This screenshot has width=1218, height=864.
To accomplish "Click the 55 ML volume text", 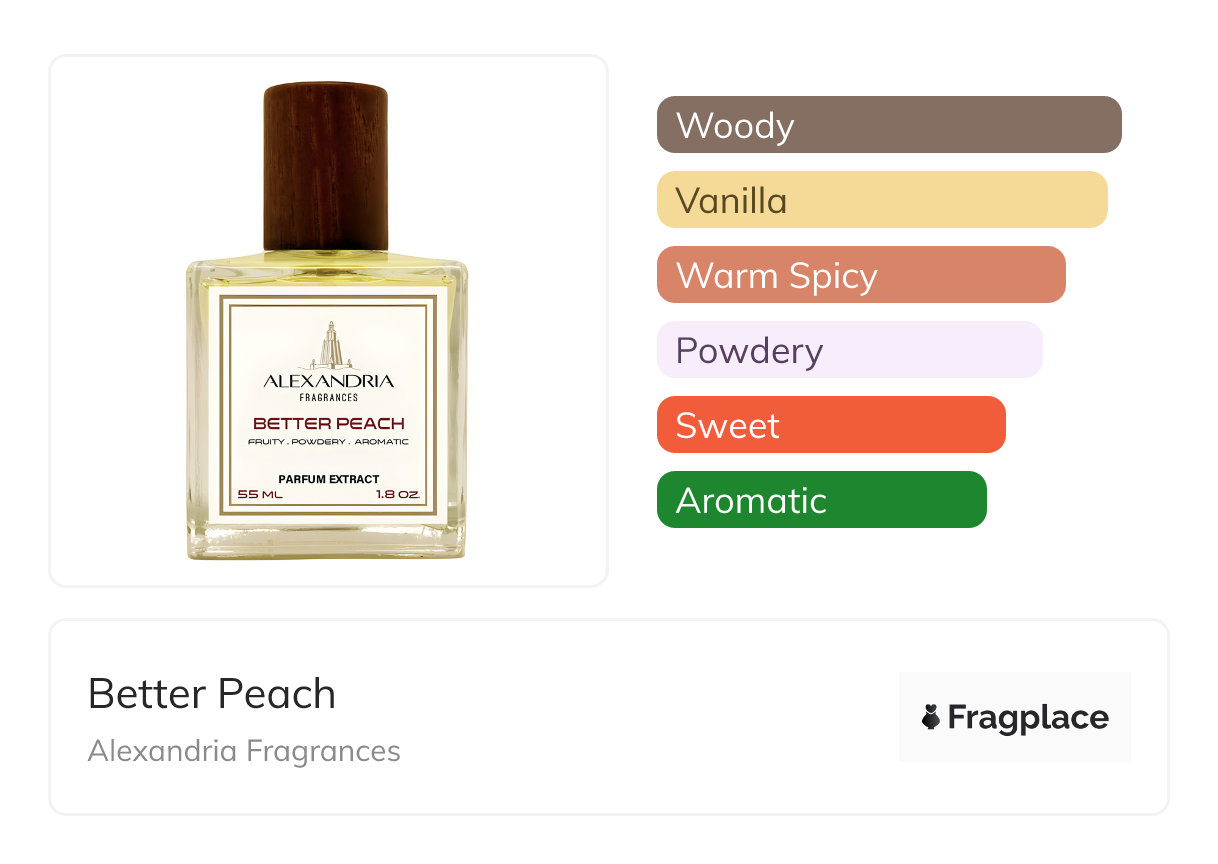I will click(260, 494).
